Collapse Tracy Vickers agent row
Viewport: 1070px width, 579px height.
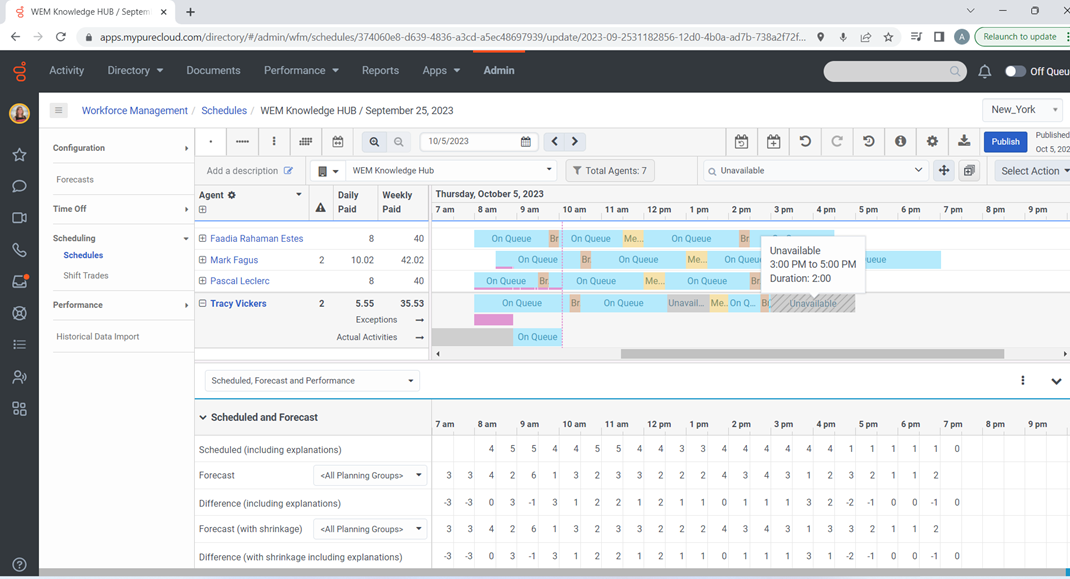(x=203, y=304)
